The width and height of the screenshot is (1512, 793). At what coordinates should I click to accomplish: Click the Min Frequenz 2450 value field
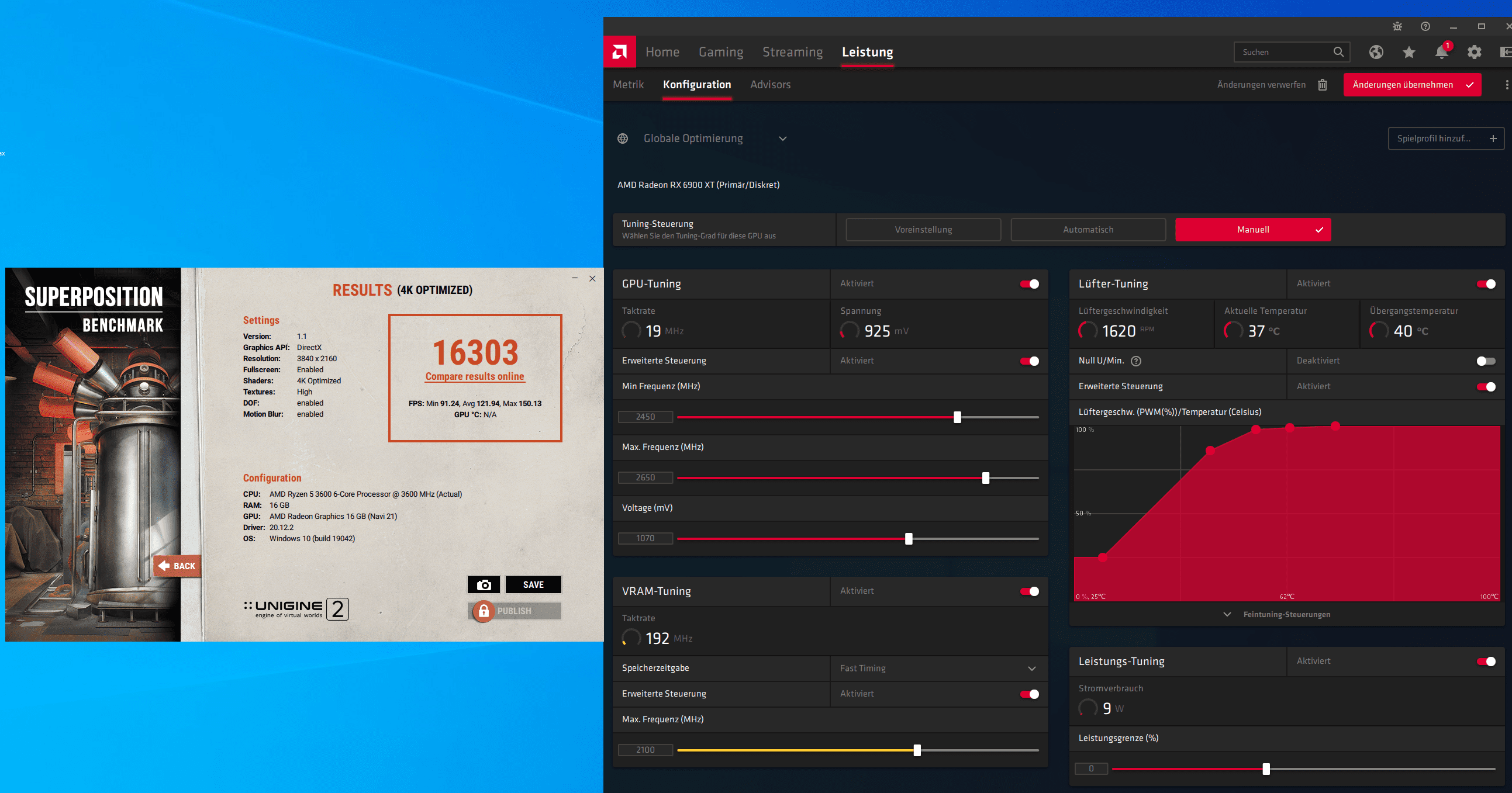coord(645,417)
